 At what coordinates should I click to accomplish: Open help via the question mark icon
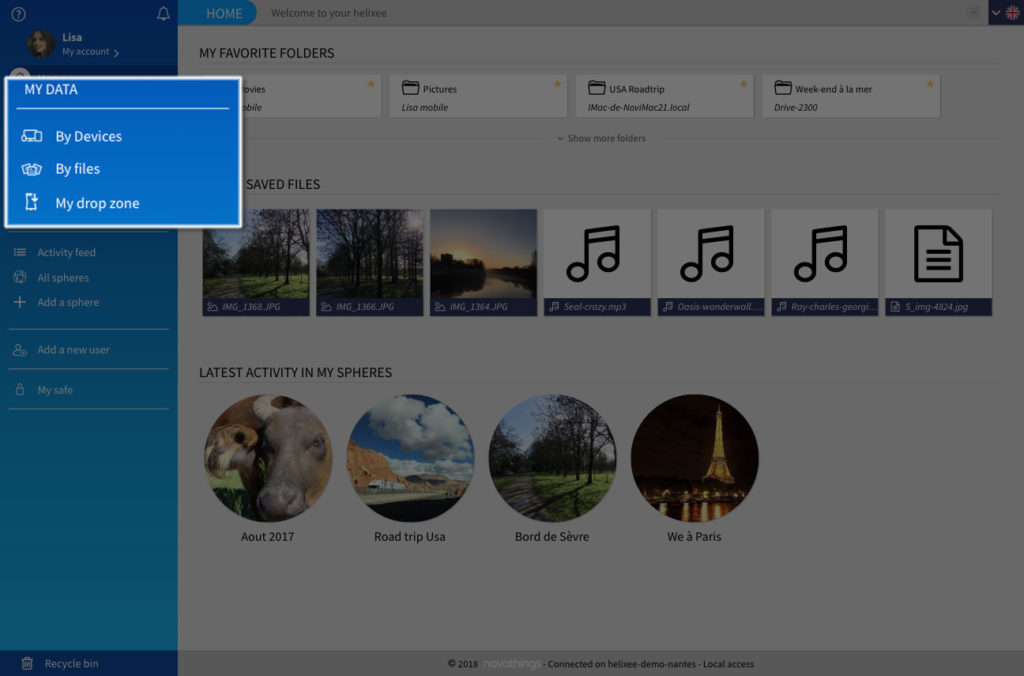point(18,14)
